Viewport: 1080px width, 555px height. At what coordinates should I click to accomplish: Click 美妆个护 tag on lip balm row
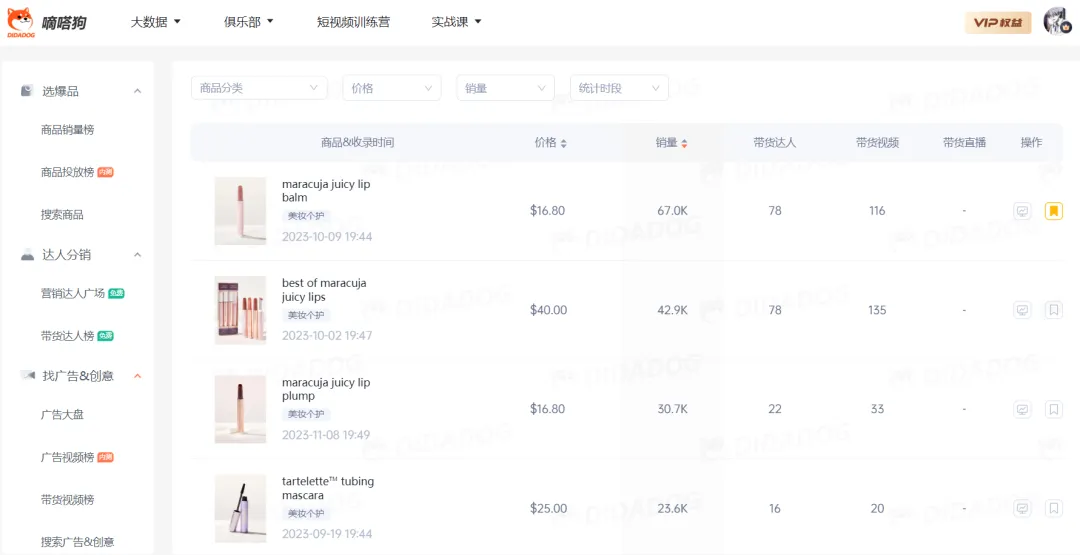(306, 216)
